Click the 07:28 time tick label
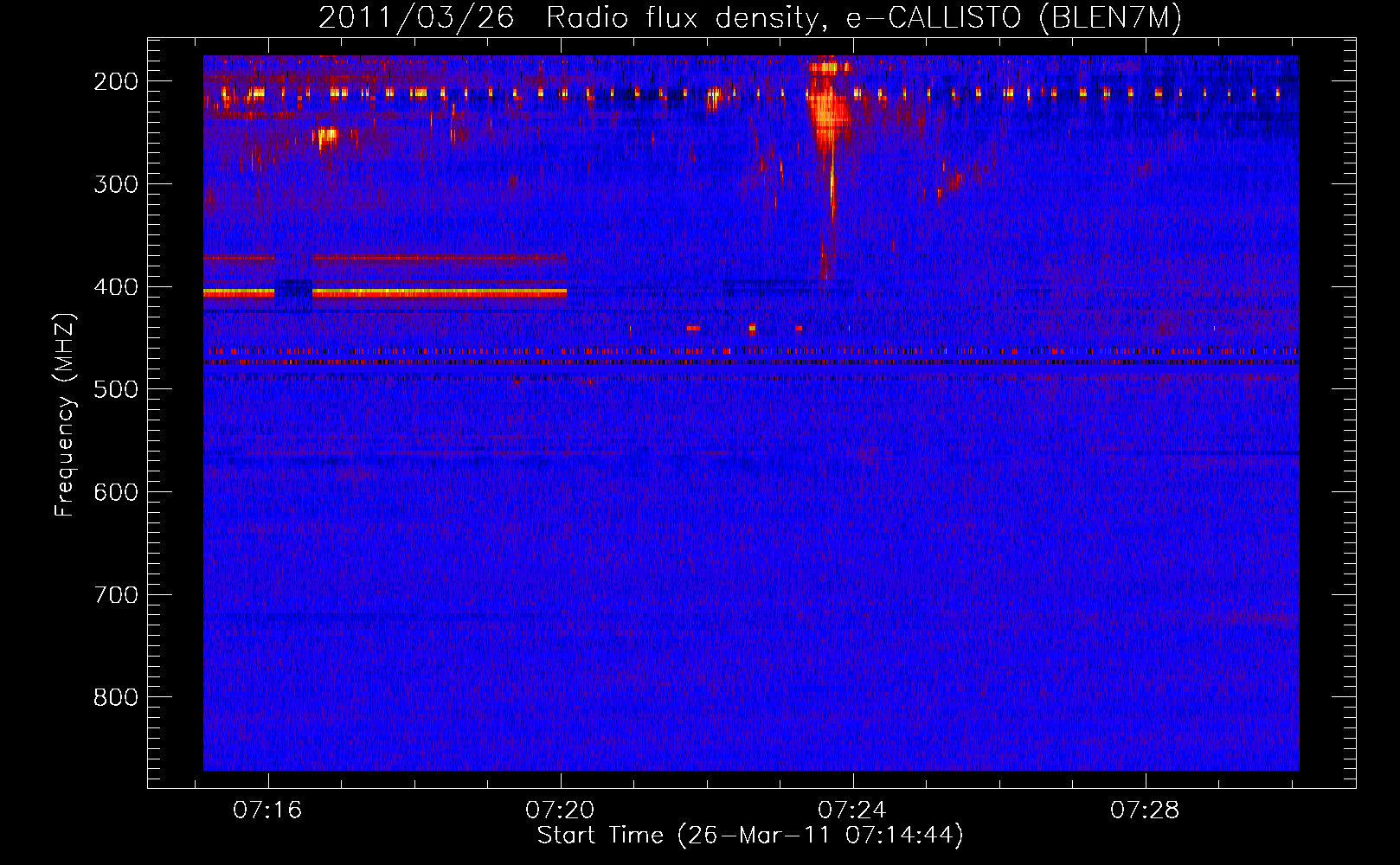 click(x=1145, y=810)
